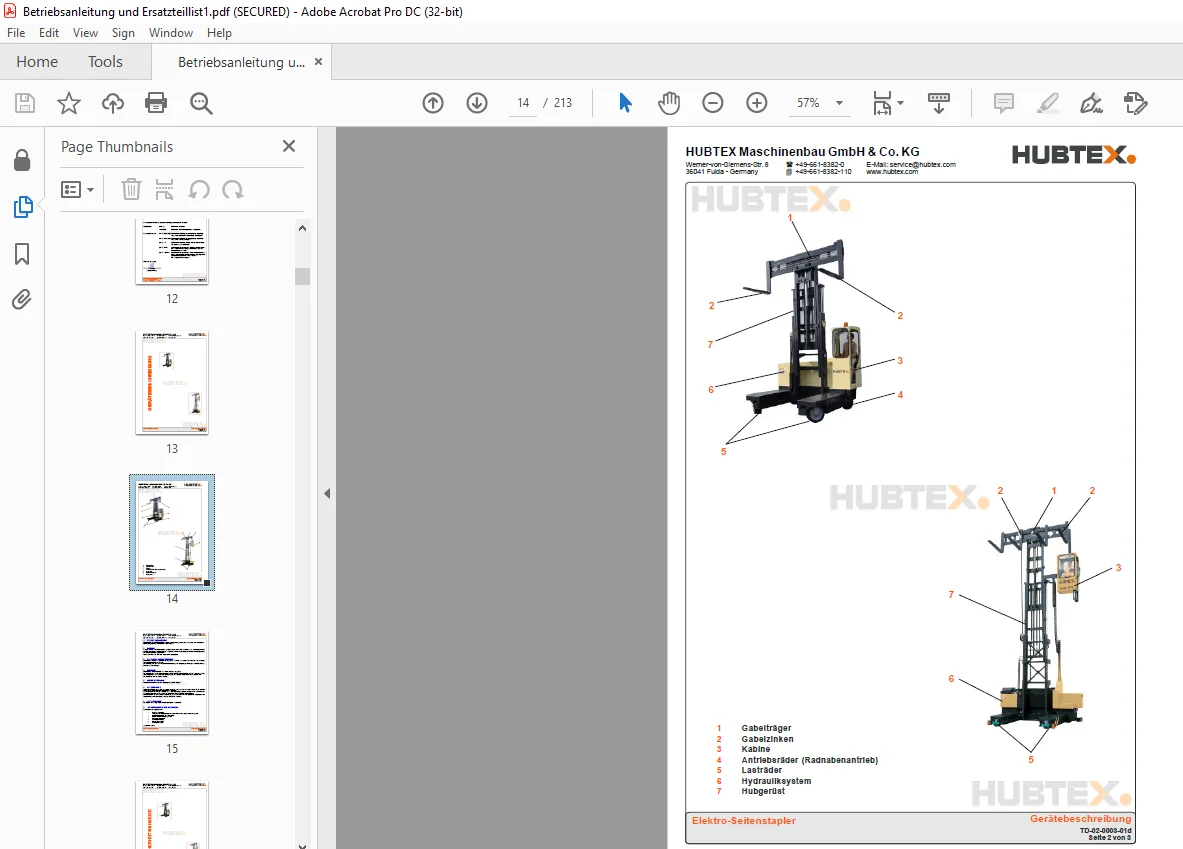Add a comment note

pyautogui.click(x=1003, y=103)
